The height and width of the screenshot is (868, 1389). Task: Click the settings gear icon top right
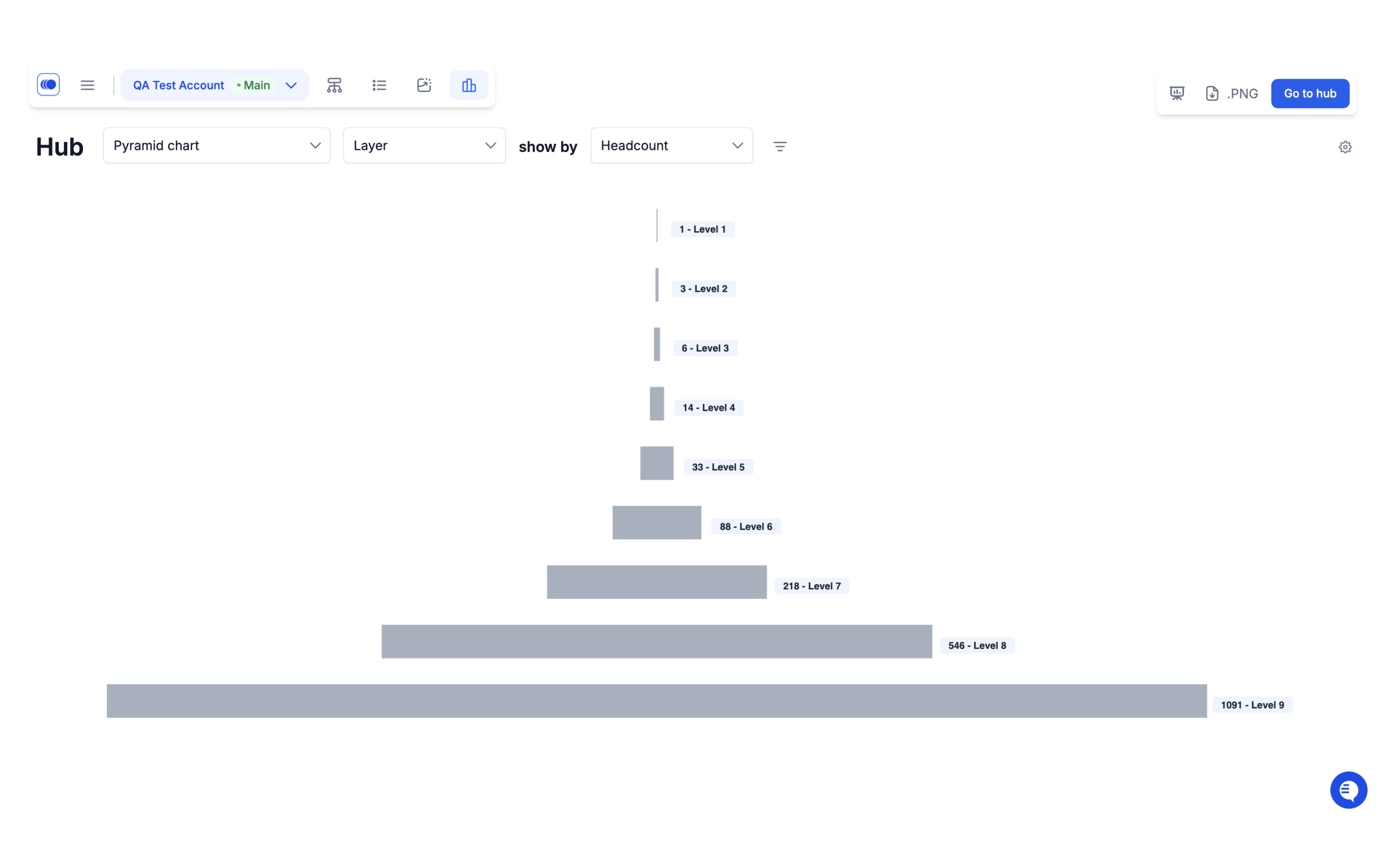pos(1346,146)
